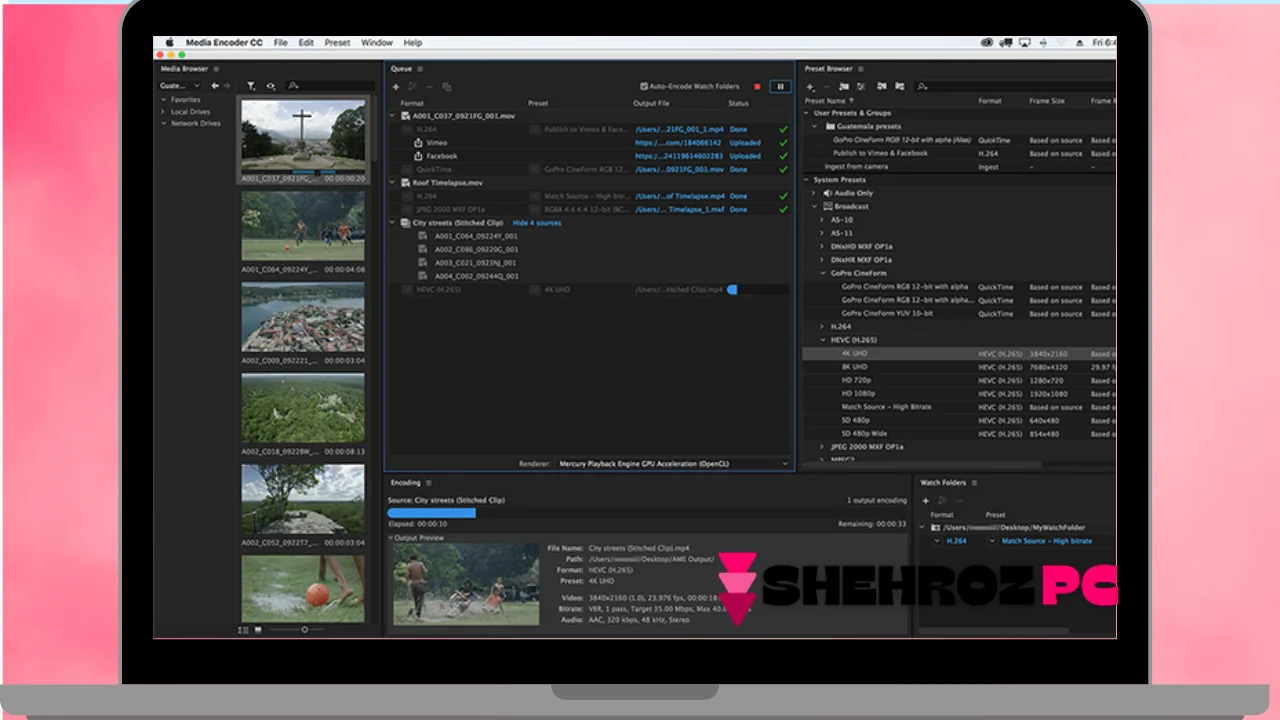Open the Queue panel menu

point(421,69)
